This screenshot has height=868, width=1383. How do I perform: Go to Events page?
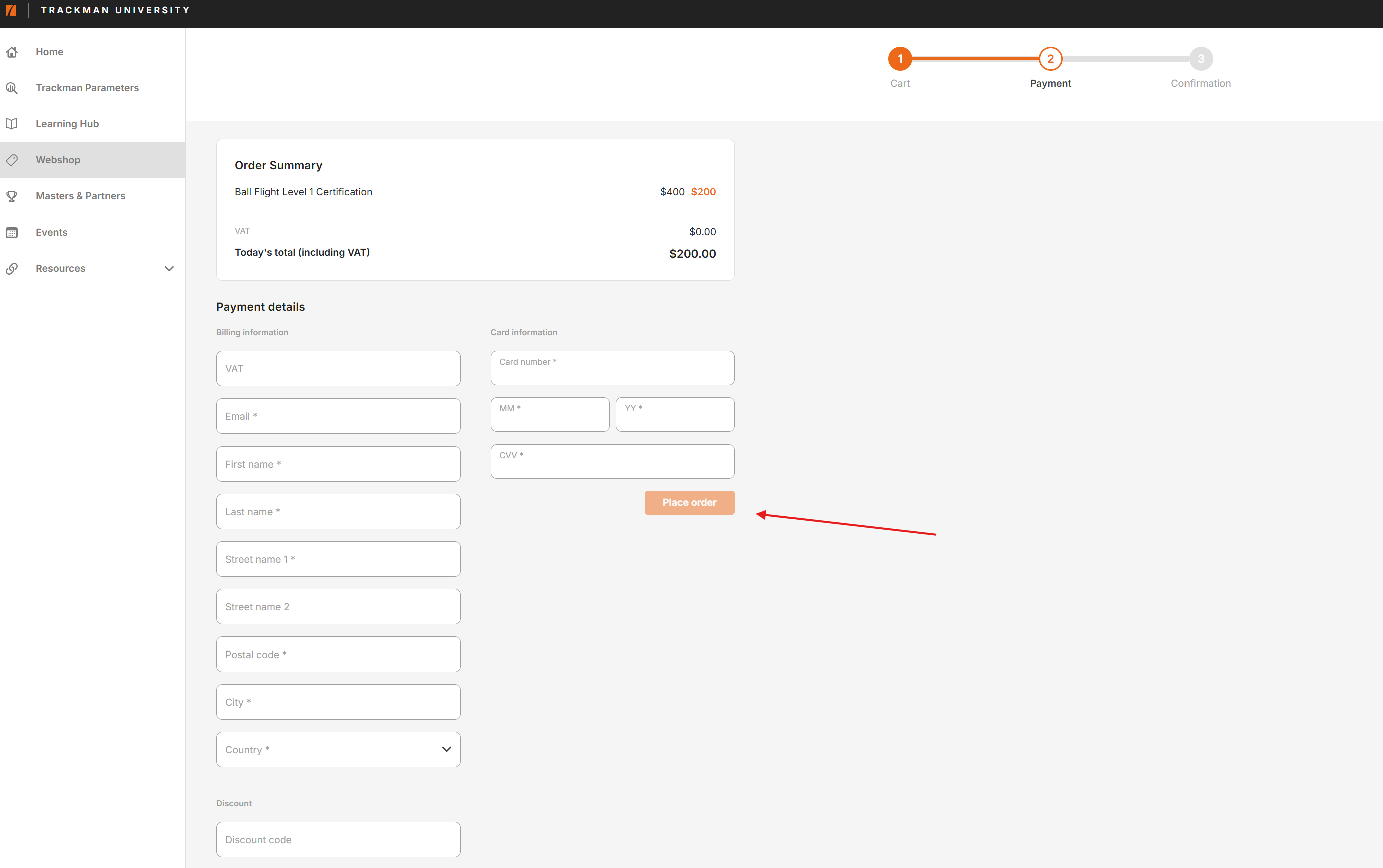(x=92, y=233)
